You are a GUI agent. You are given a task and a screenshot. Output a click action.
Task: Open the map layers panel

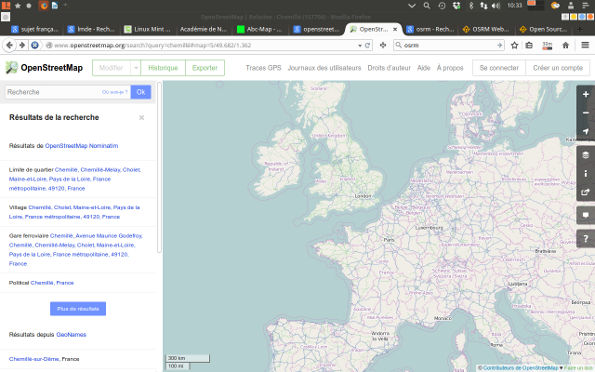586,155
